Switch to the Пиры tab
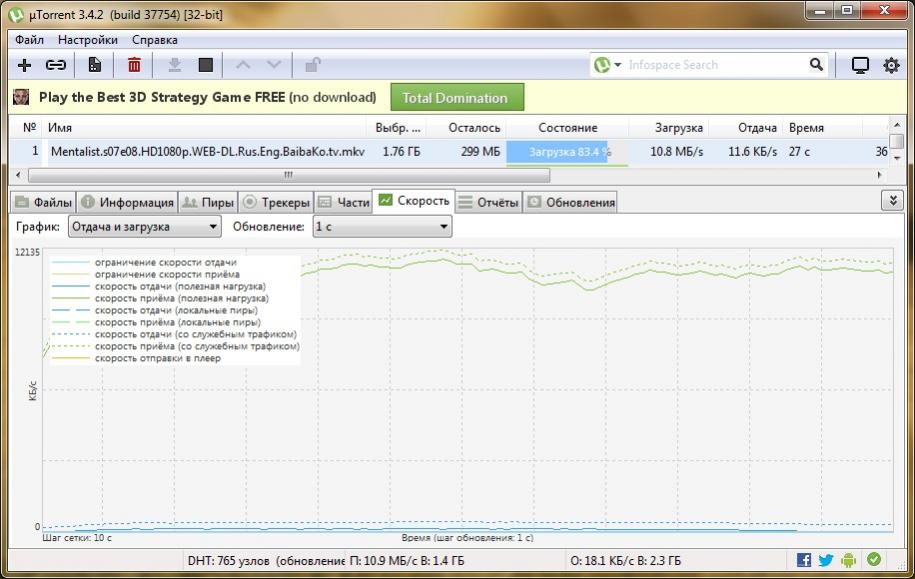The image size is (915, 579). point(208,203)
